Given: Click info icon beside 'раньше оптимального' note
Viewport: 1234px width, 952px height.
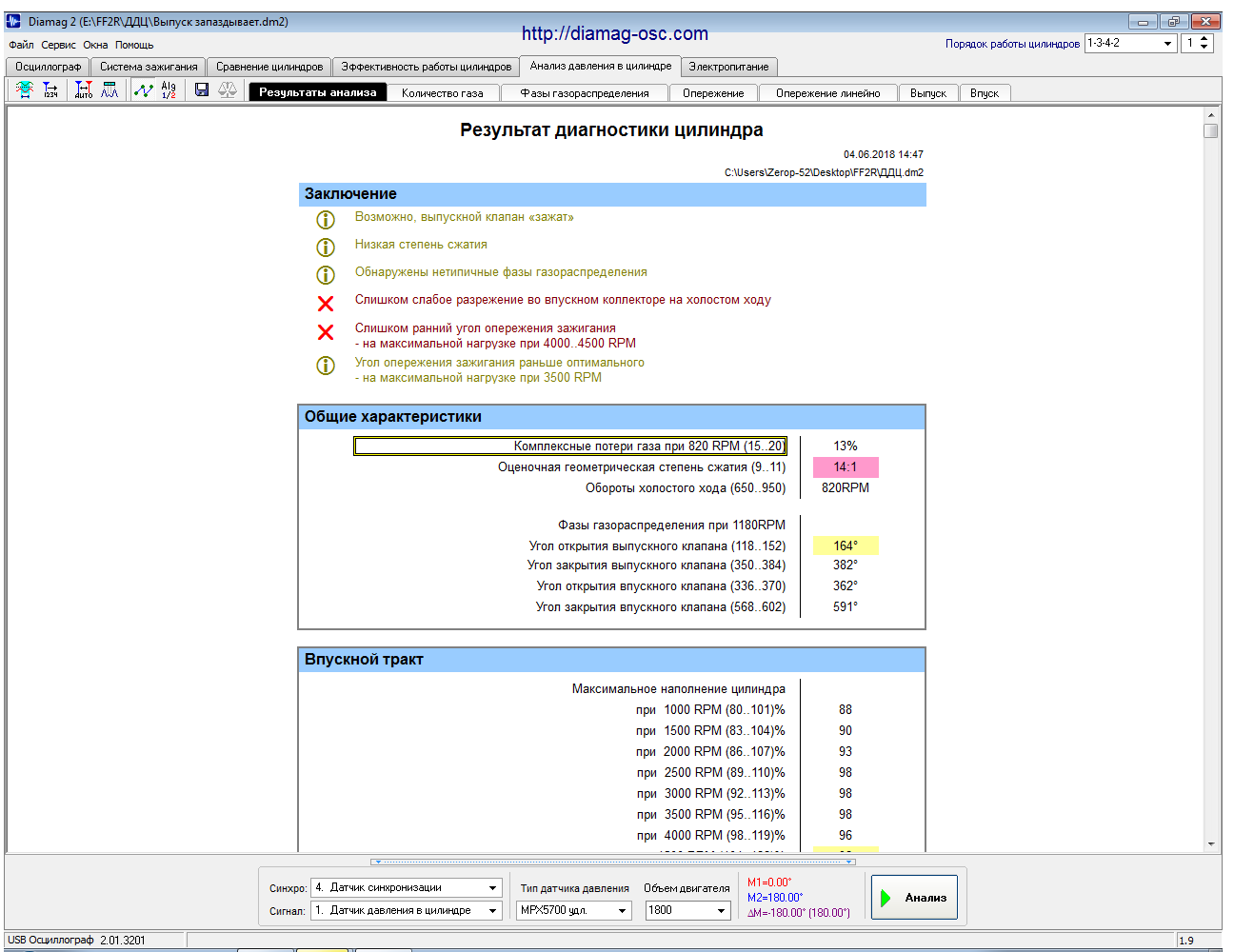Looking at the screenshot, I should tap(326, 366).
